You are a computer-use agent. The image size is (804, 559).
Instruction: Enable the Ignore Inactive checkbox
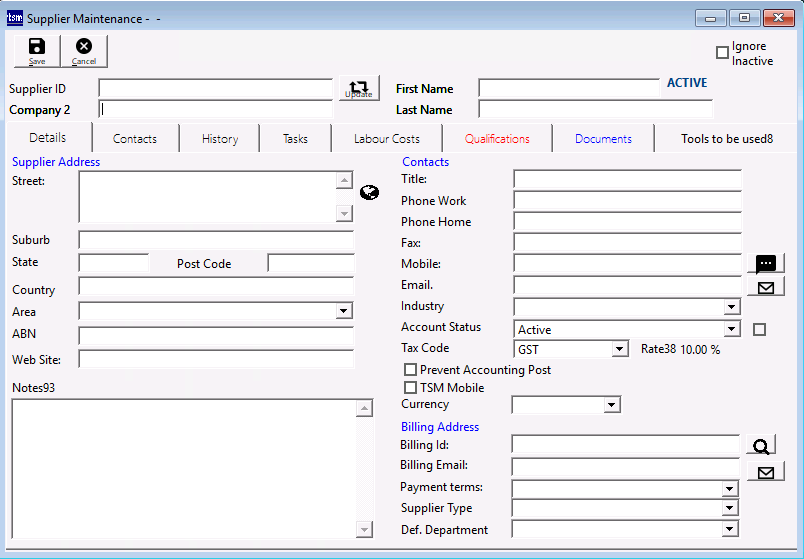pyautogui.click(x=722, y=53)
